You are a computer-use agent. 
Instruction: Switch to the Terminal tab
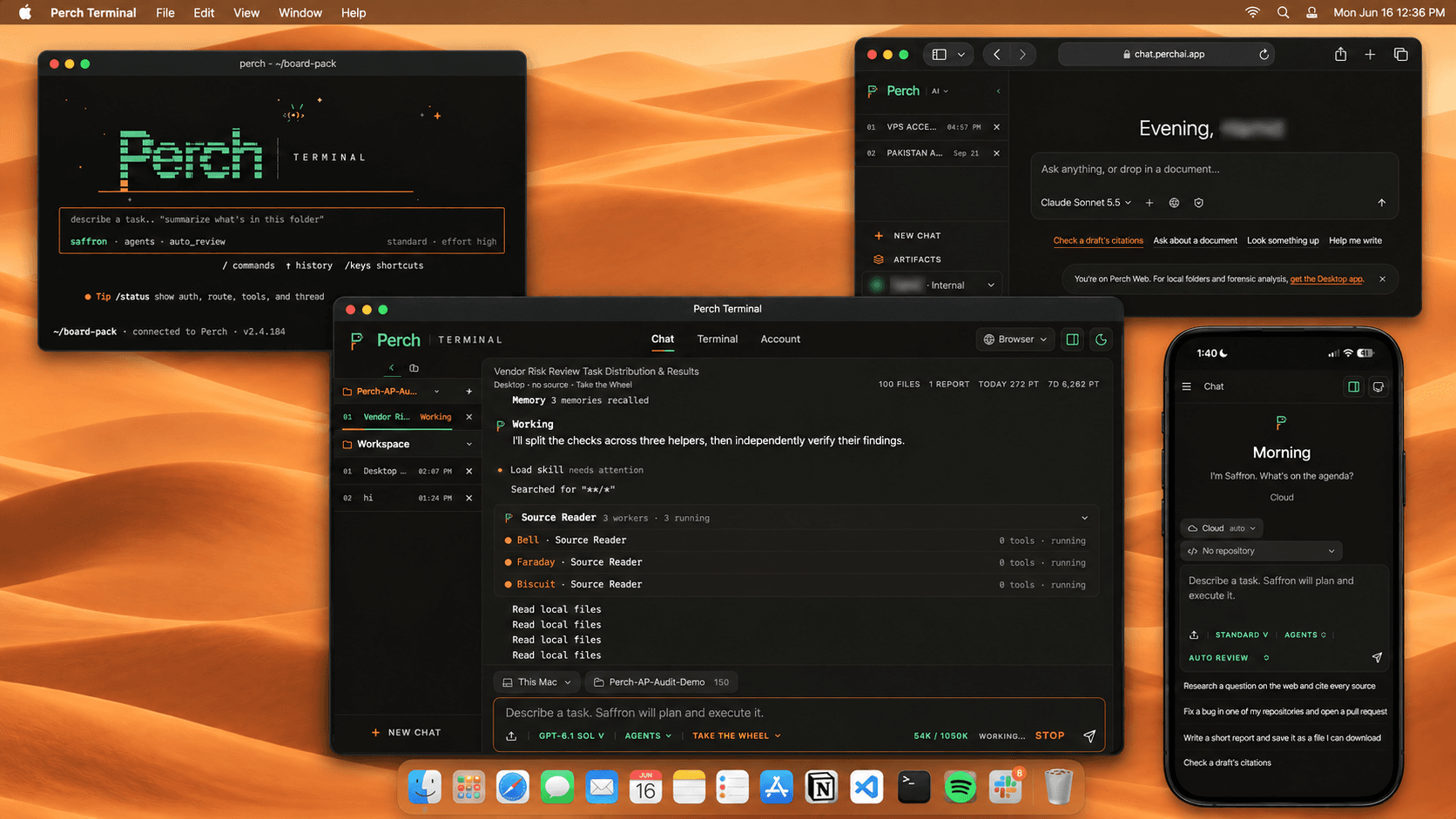718,339
